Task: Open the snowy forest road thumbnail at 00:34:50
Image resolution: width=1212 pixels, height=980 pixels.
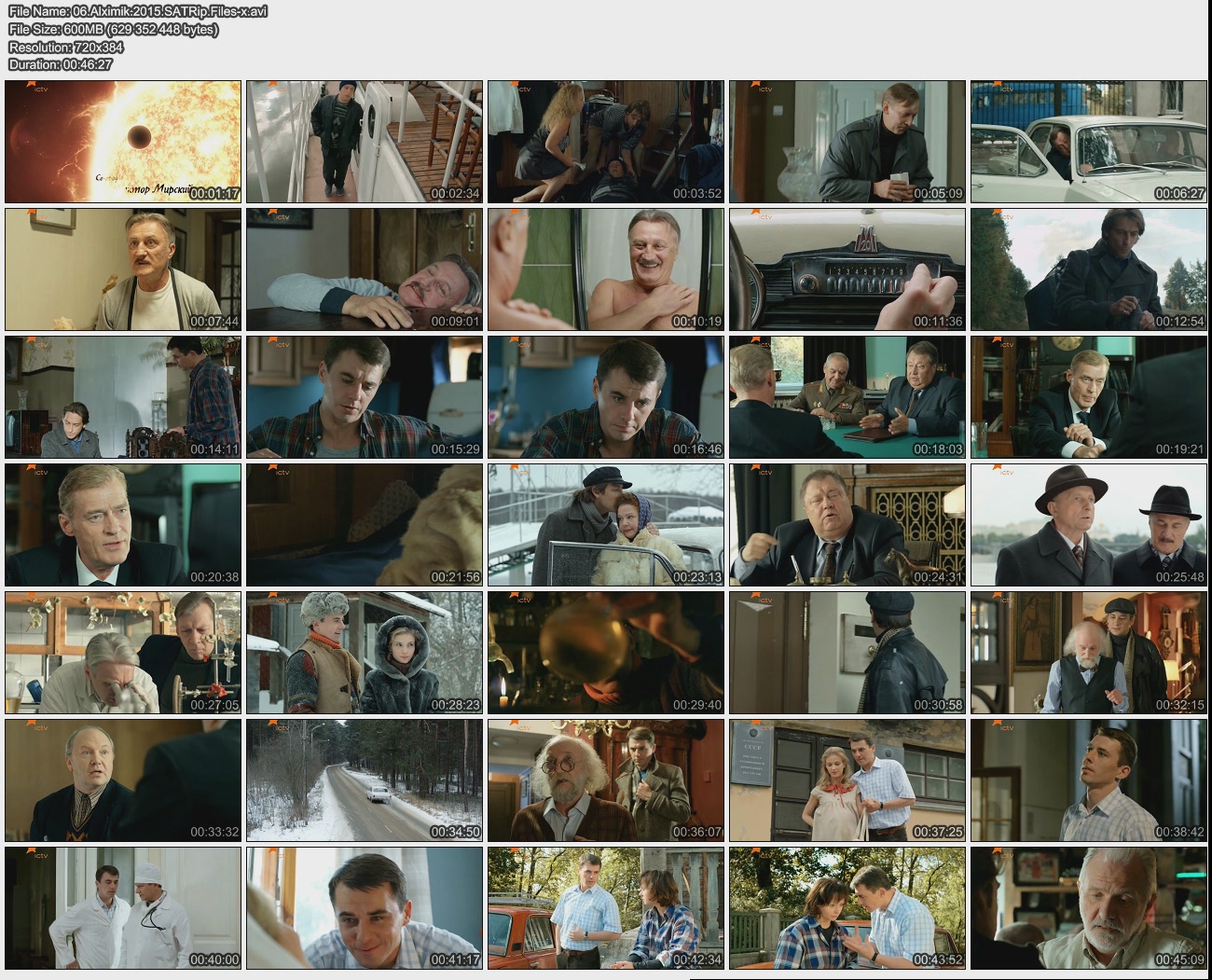Action: click(x=365, y=780)
